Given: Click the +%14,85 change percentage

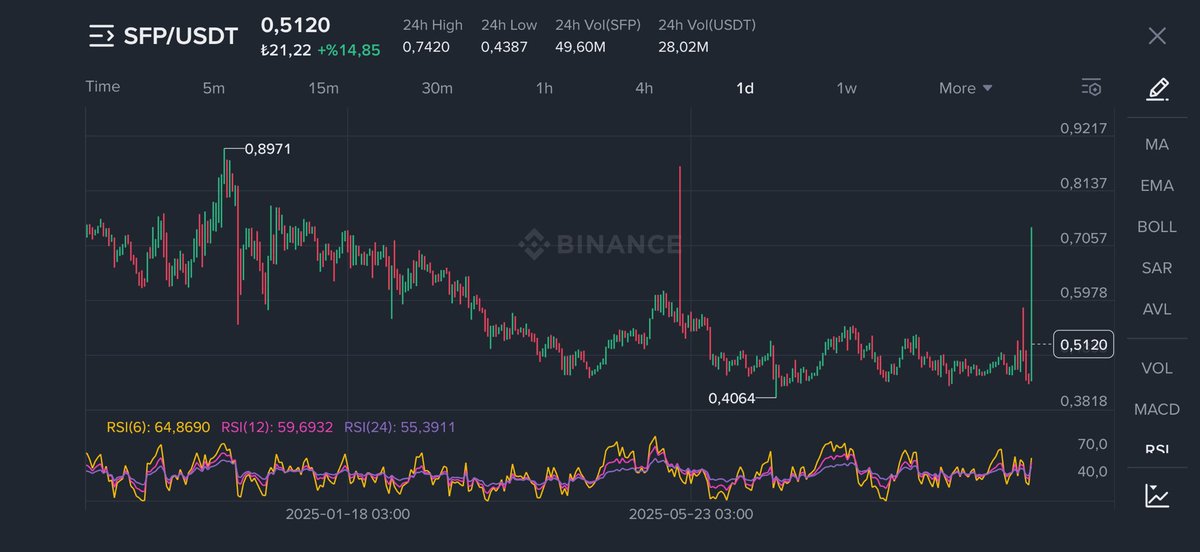Looking at the screenshot, I should click(349, 50).
